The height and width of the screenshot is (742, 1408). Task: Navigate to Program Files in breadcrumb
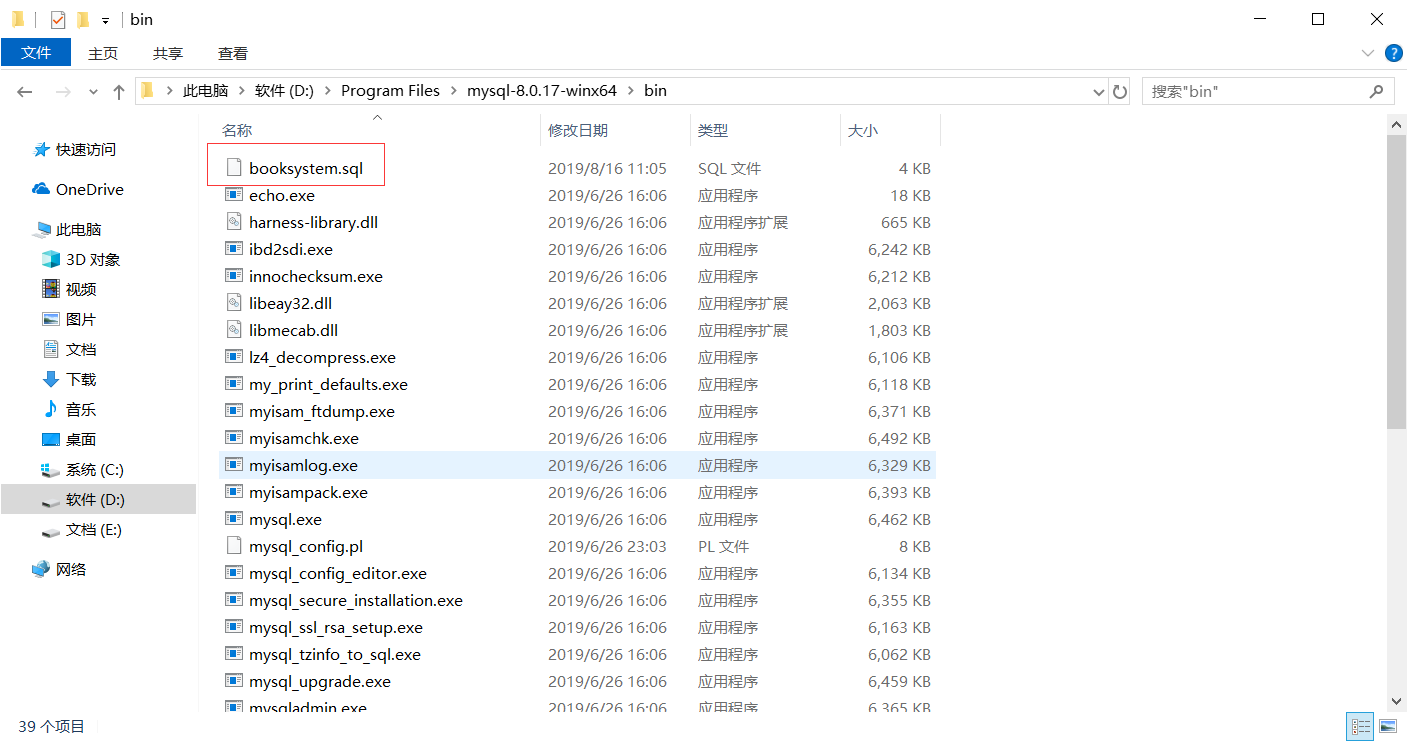pos(390,91)
